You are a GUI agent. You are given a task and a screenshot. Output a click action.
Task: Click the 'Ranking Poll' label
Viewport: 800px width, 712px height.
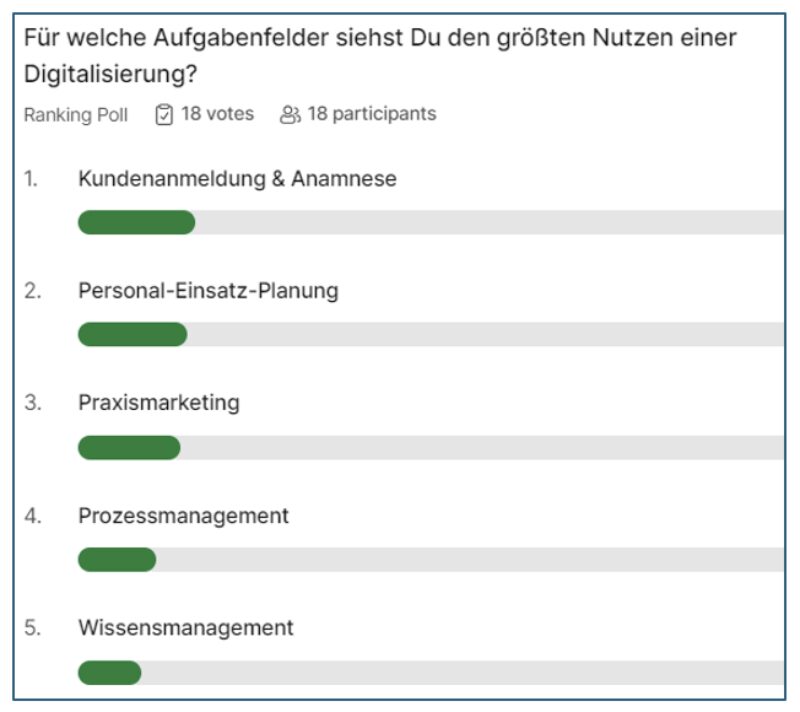(x=77, y=114)
